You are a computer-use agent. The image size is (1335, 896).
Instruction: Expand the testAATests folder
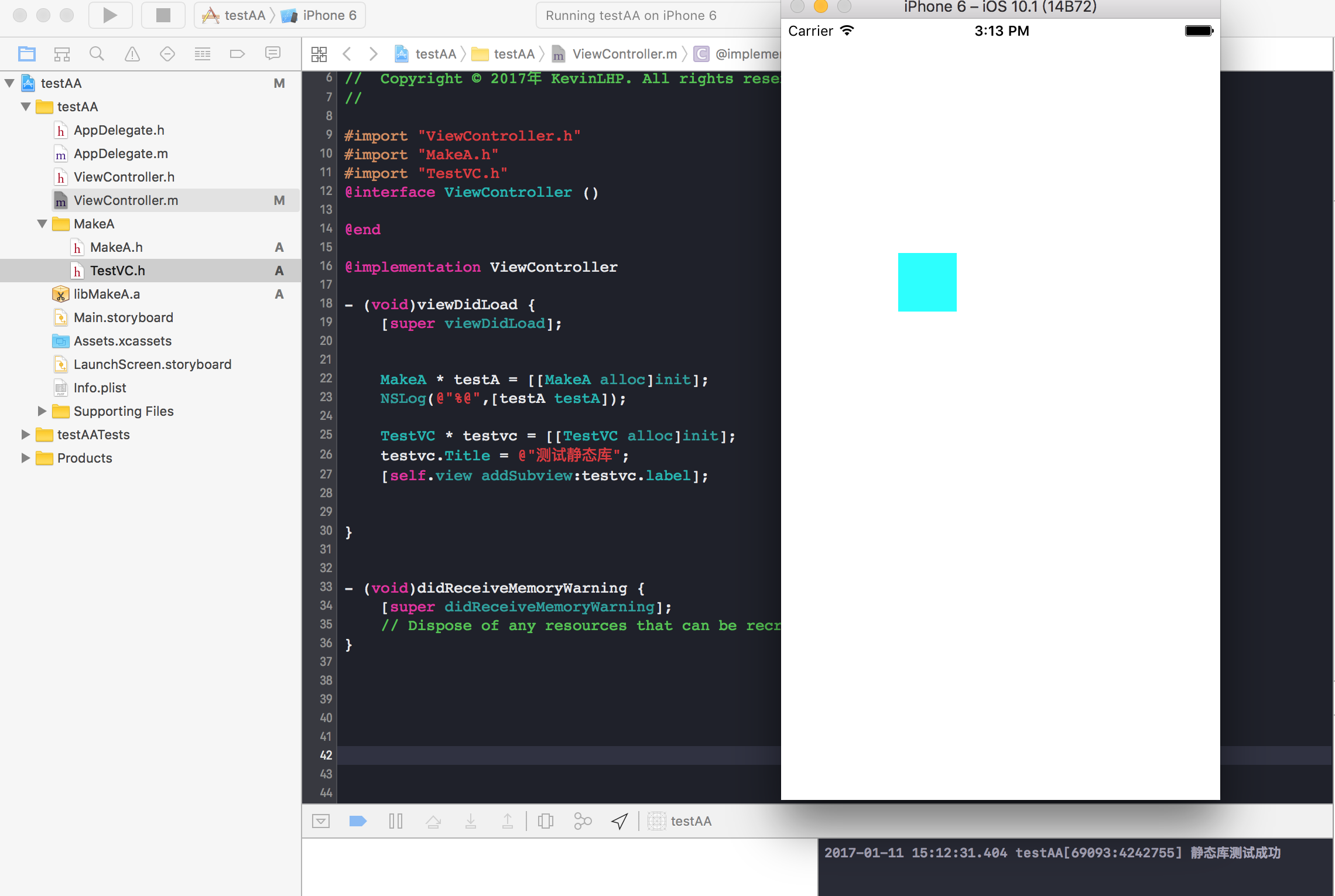click(26, 435)
